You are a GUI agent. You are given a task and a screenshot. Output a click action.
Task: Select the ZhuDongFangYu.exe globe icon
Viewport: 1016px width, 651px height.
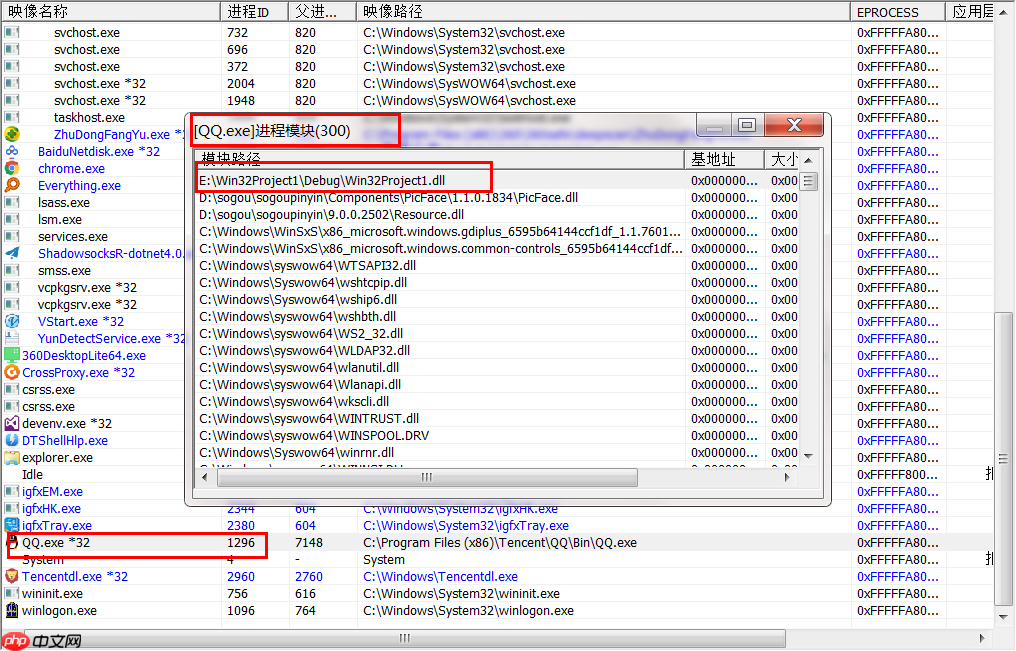pyautogui.click(x=10, y=134)
